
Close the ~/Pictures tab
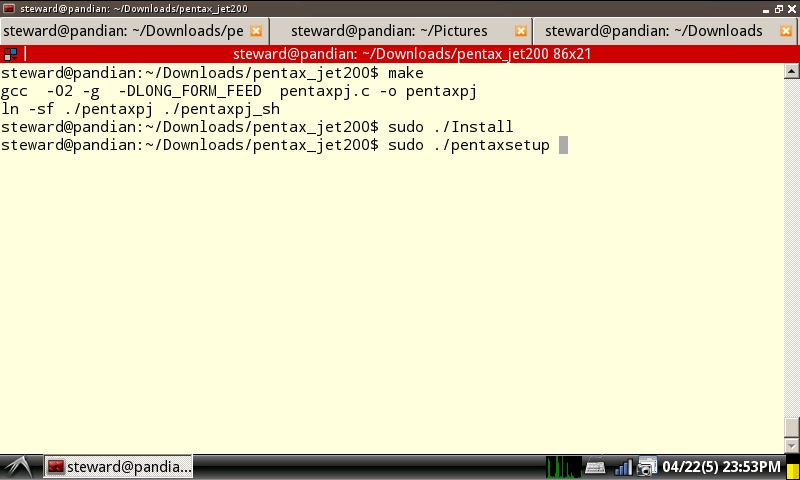(520, 31)
